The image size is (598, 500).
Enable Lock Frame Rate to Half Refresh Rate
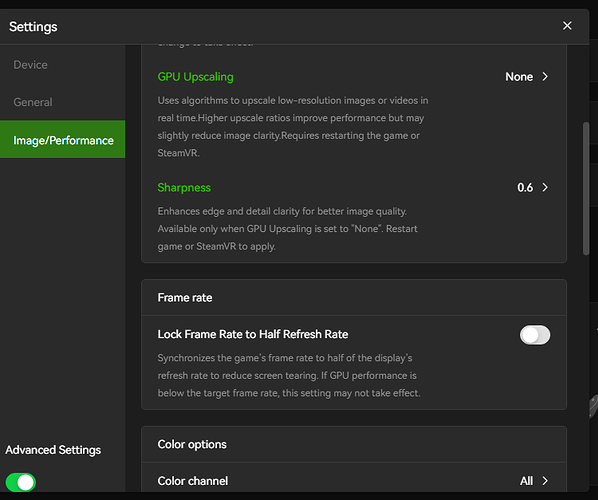(535, 335)
